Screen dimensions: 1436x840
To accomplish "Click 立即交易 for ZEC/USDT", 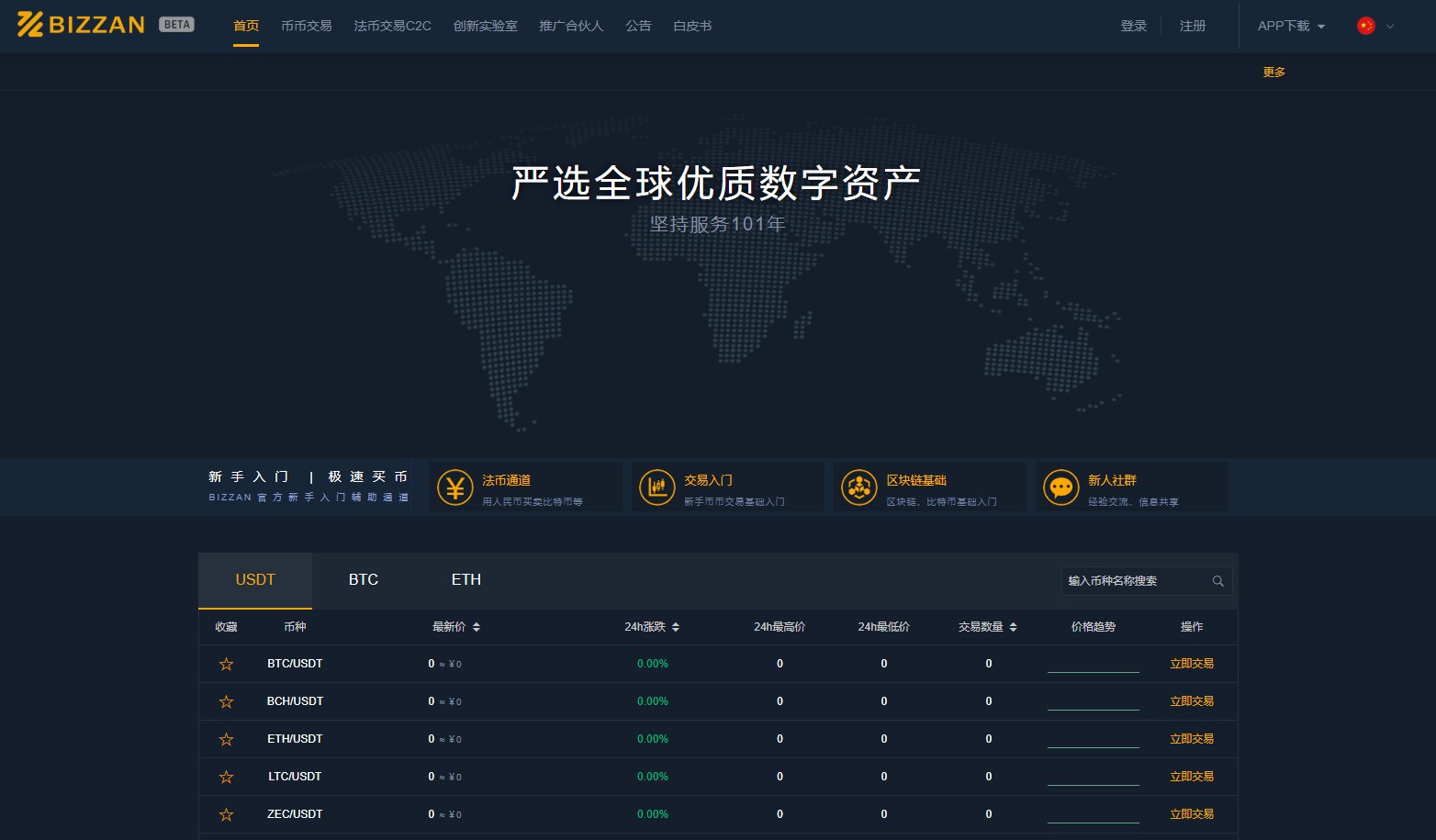I will click(x=1192, y=814).
